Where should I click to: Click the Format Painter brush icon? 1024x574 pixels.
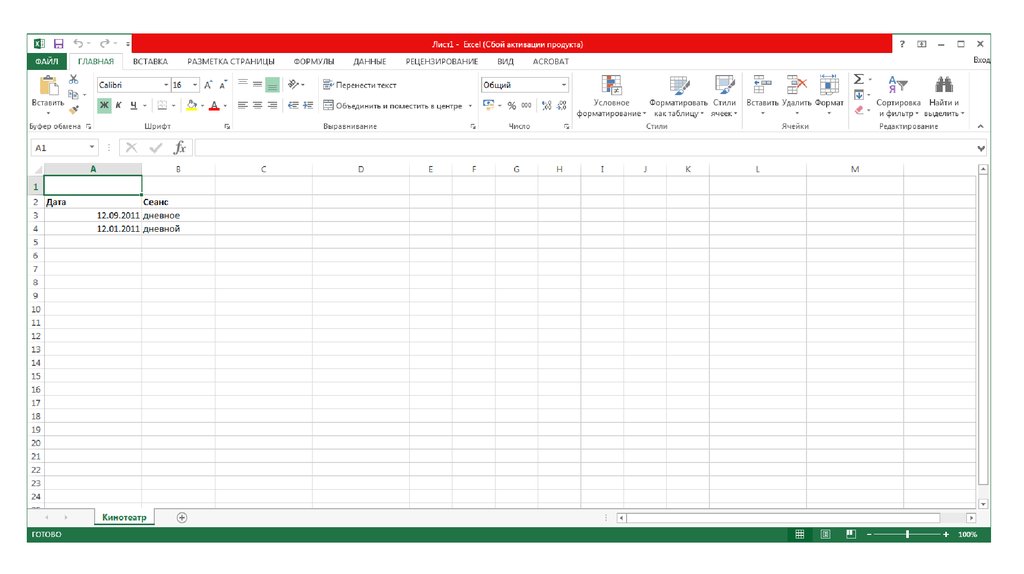tap(74, 111)
